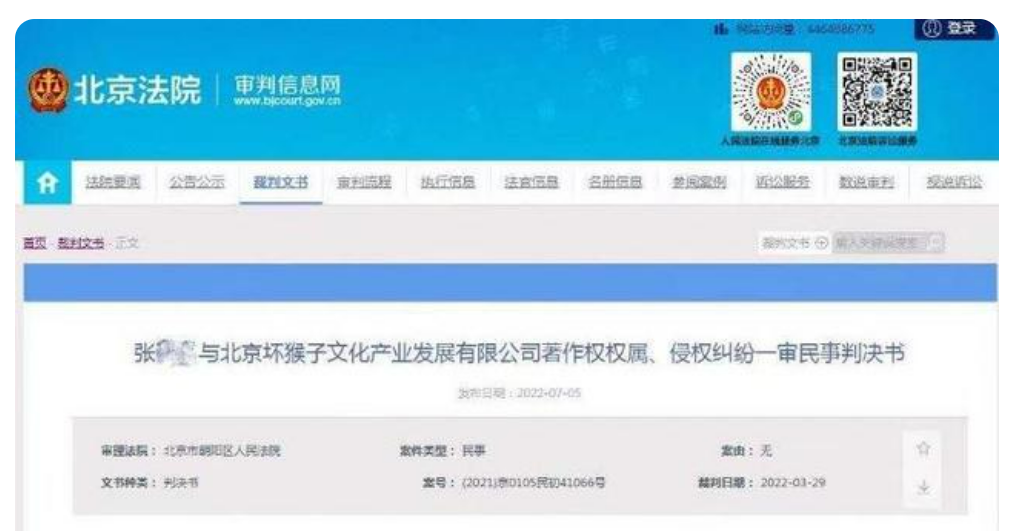
Task: Follow the 裁判文书 breadcrumb link
Action: [x=81, y=243]
